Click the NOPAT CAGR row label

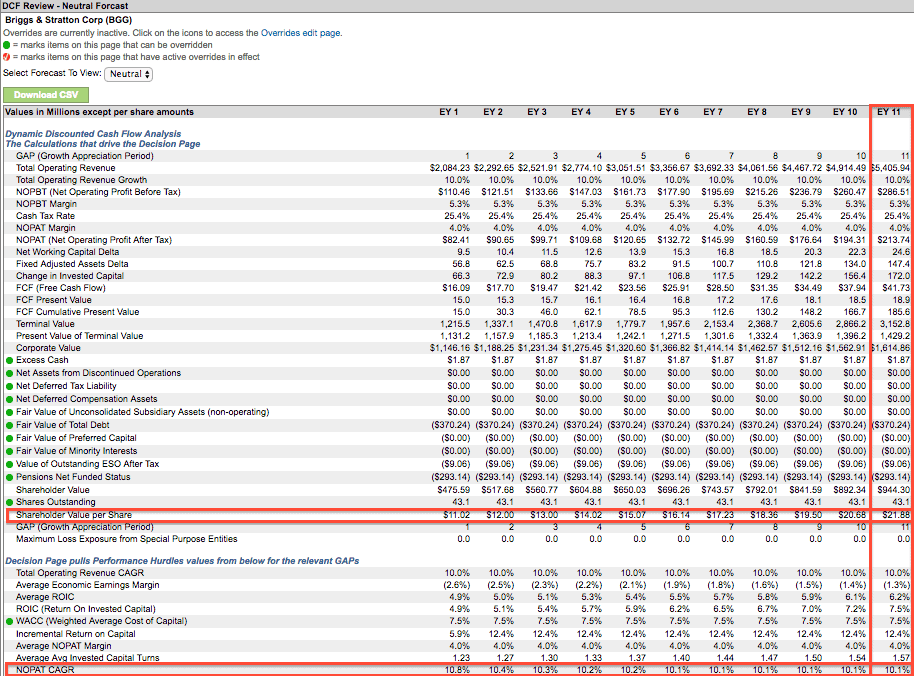[45, 670]
